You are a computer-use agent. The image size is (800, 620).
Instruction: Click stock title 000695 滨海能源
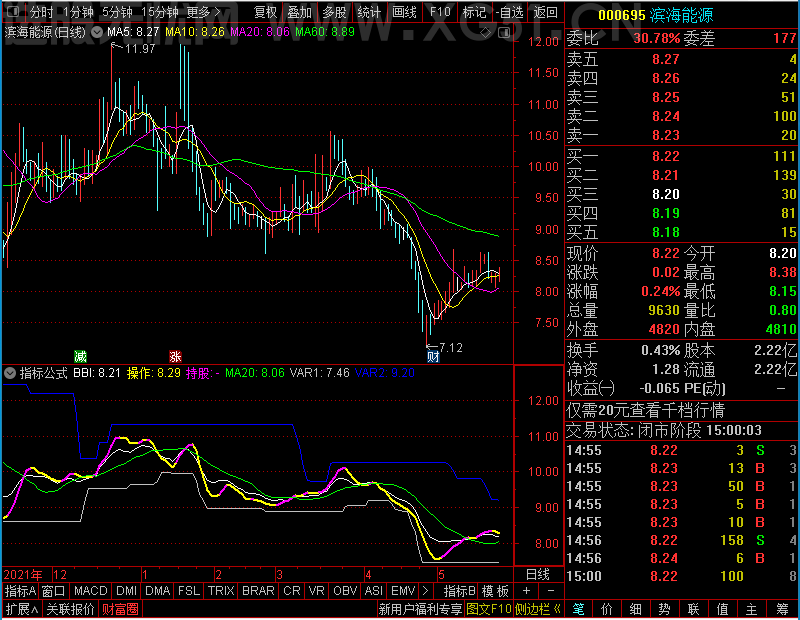click(x=656, y=15)
